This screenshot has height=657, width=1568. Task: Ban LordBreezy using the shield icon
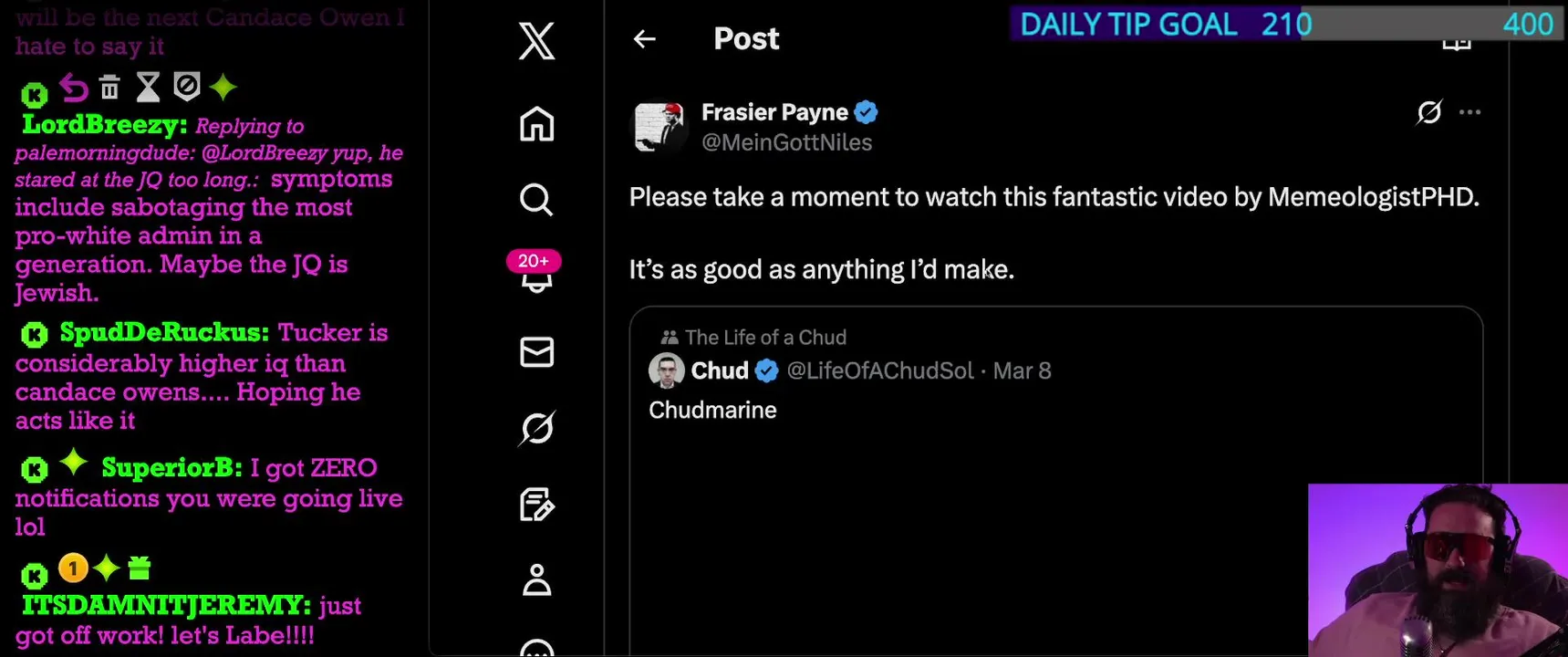point(186,87)
